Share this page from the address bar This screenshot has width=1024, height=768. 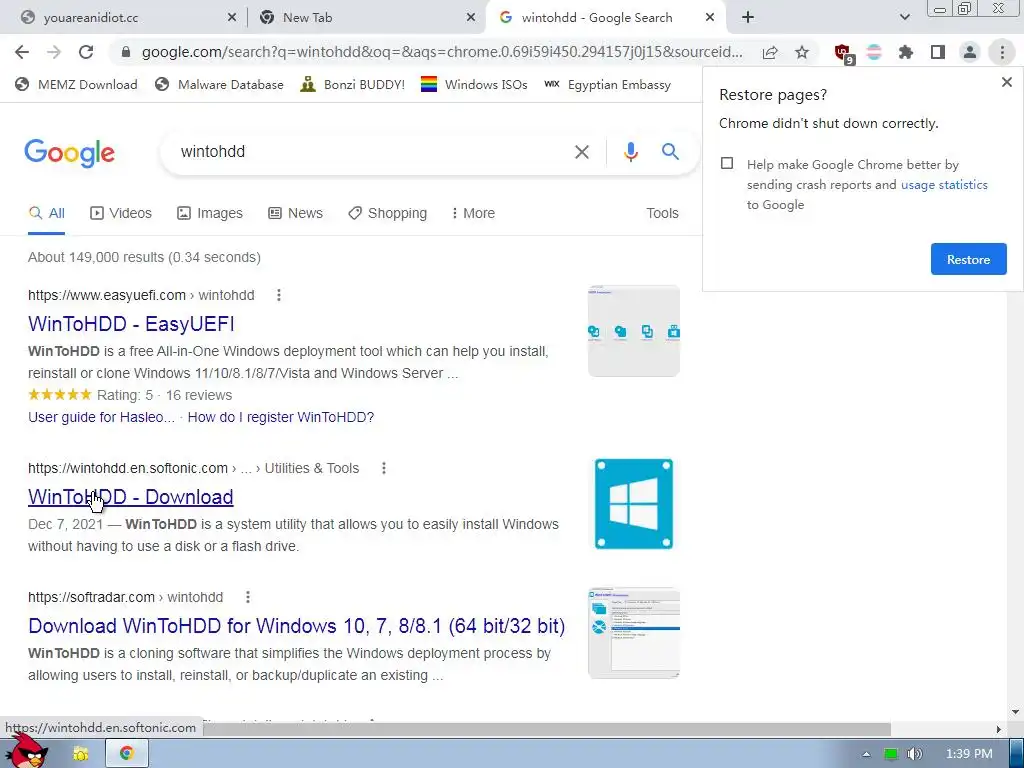pos(770,52)
